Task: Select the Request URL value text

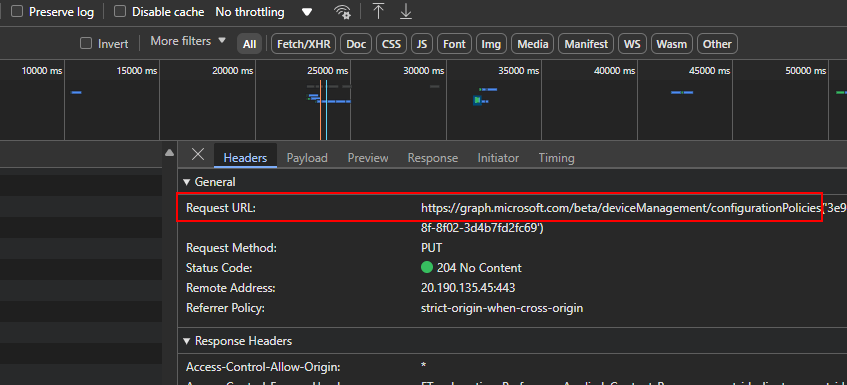Action: 634,218
